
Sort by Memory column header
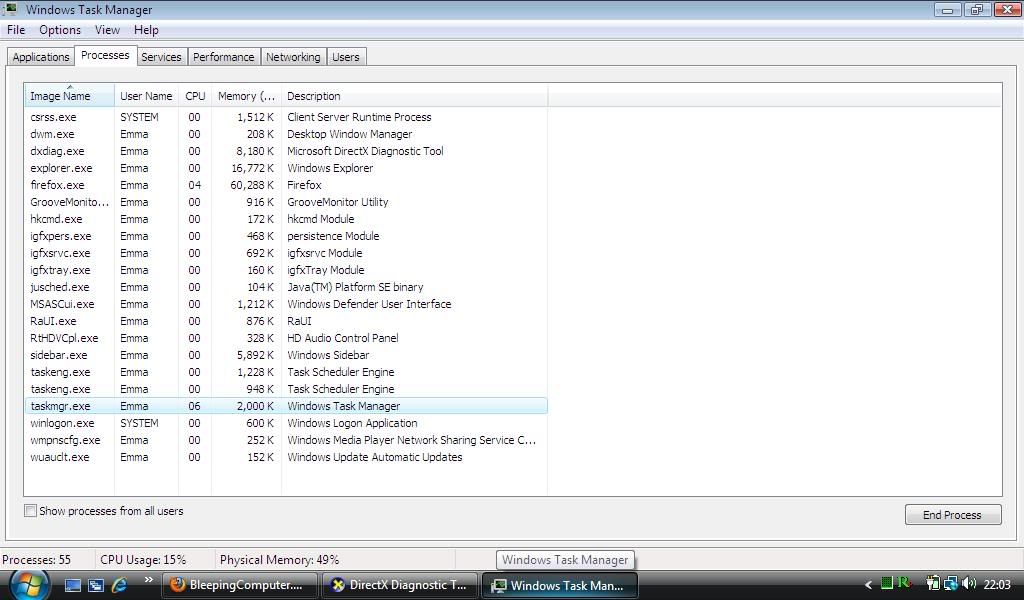click(x=246, y=95)
